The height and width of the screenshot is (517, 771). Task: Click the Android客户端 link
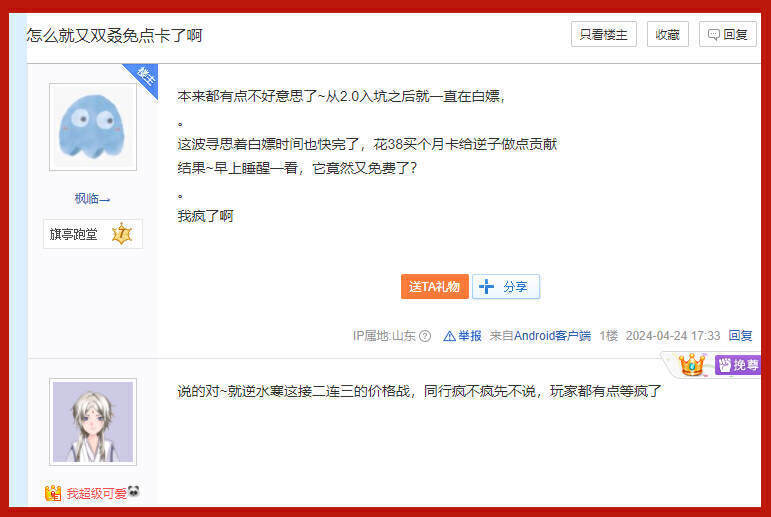[552, 336]
